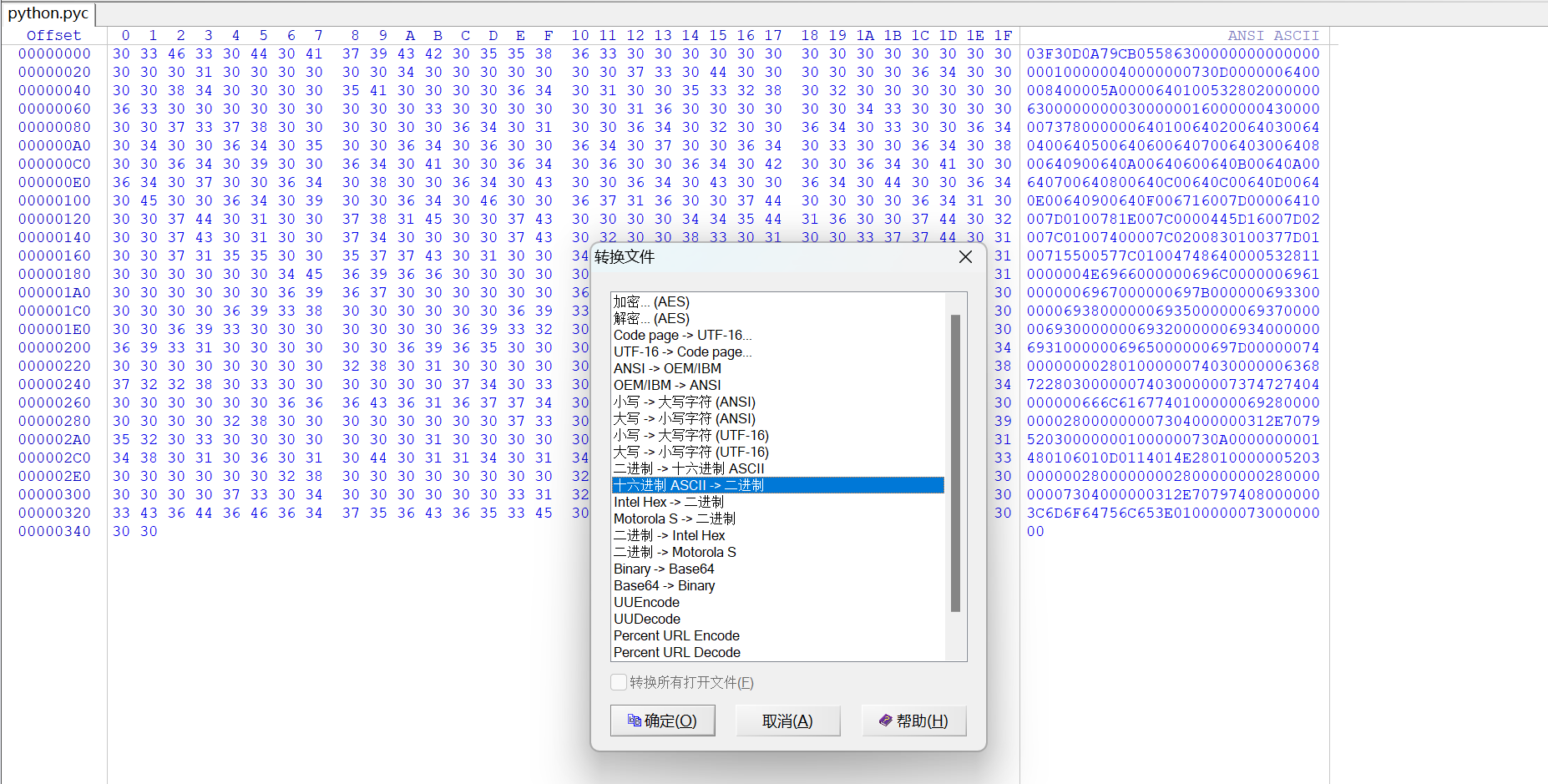Click the Offset column header
1548x784 pixels.
54,35
